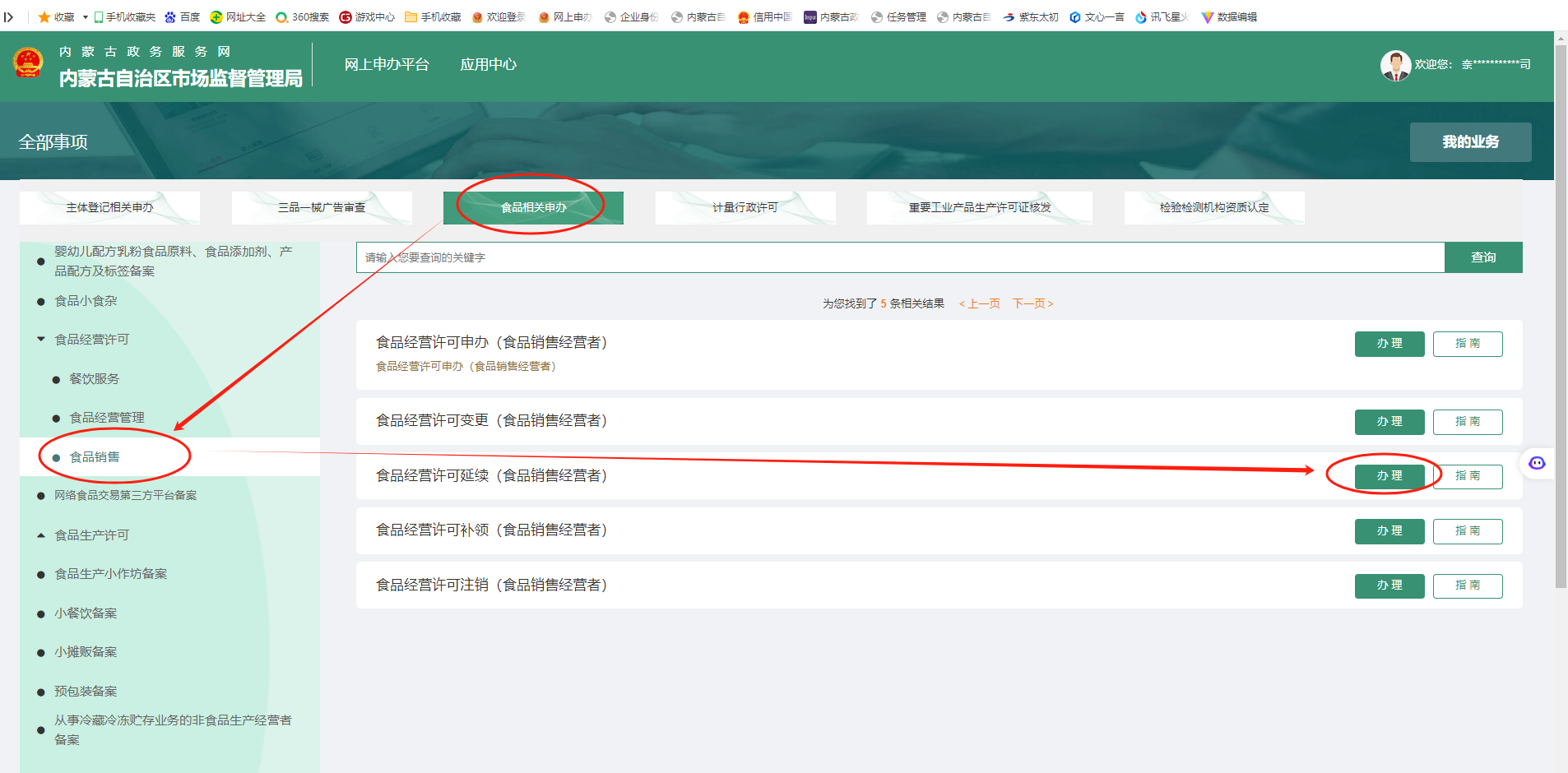Click the Baidu bookmark icon
The height and width of the screenshot is (773, 1568).
point(170,16)
